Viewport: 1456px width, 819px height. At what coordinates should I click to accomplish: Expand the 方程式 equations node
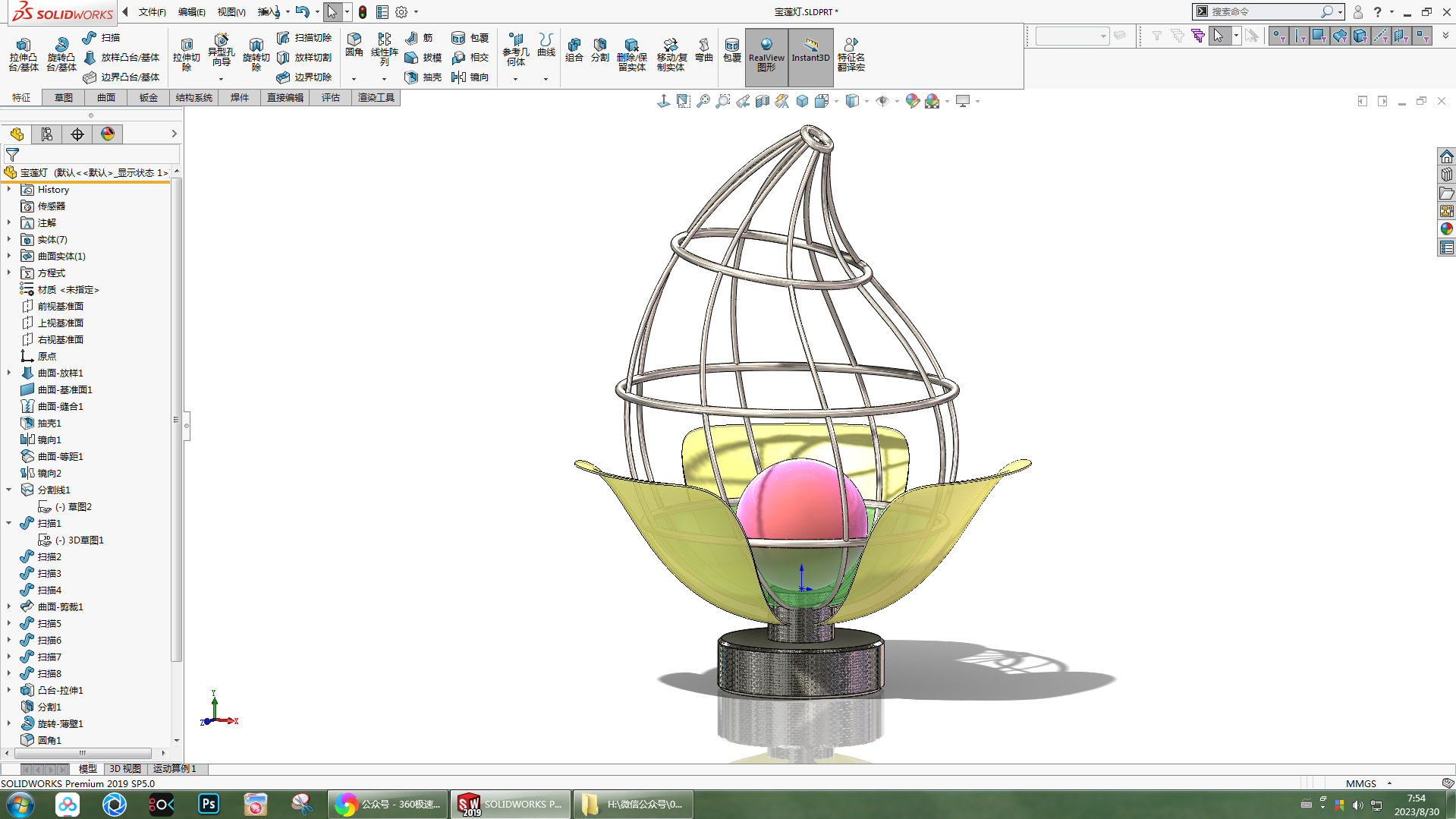tap(9, 273)
